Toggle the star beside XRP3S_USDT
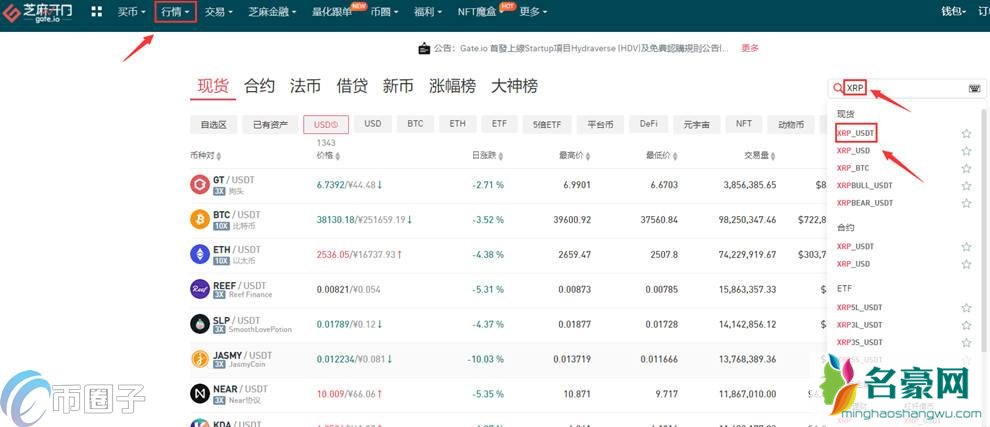Image resolution: width=990 pixels, height=427 pixels. point(966,342)
